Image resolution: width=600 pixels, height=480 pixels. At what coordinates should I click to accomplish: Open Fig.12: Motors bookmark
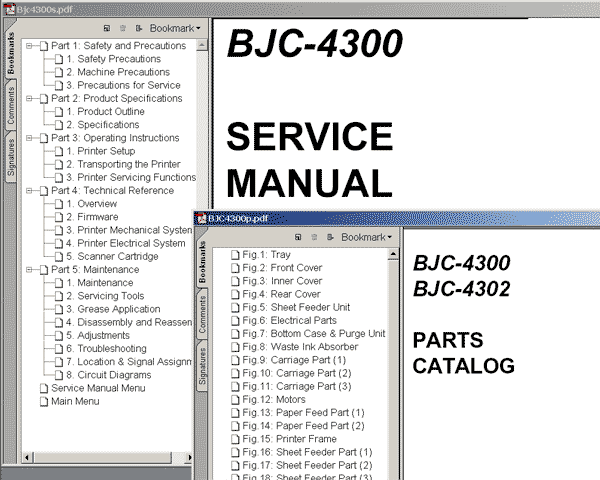pos(274,400)
